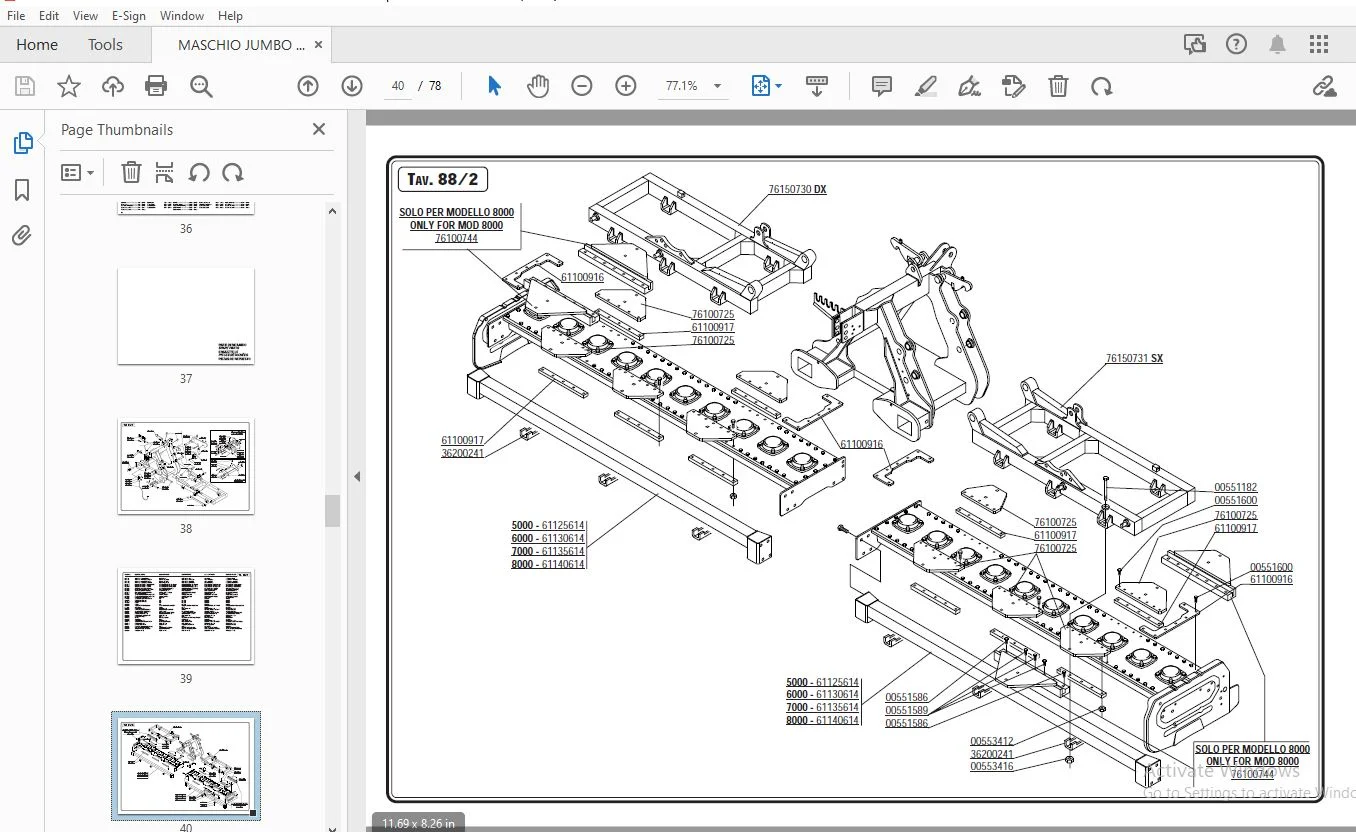Share a link to this file
1356x832 pixels.
[1325, 86]
